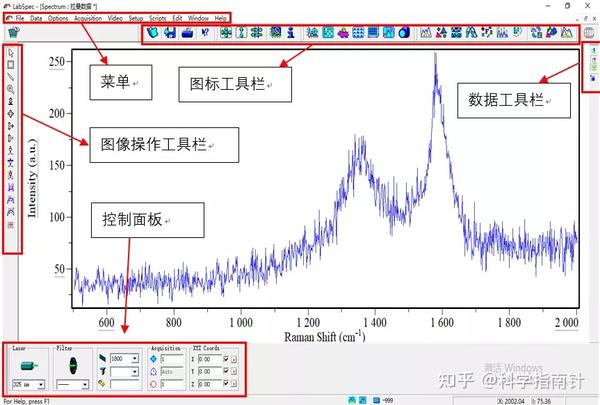Open the empty dropdown below the 1800 dropdown
Viewport: 600px width, 405px height.
(135, 371)
